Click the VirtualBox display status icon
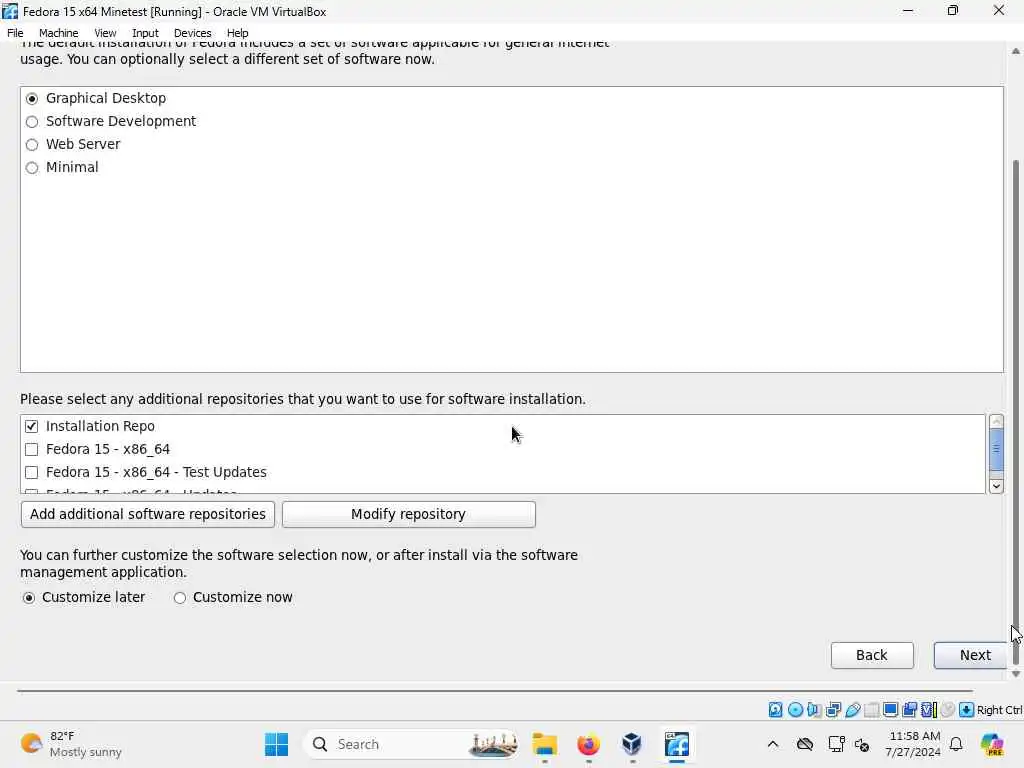The width and height of the screenshot is (1024, 768). [890, 710]
